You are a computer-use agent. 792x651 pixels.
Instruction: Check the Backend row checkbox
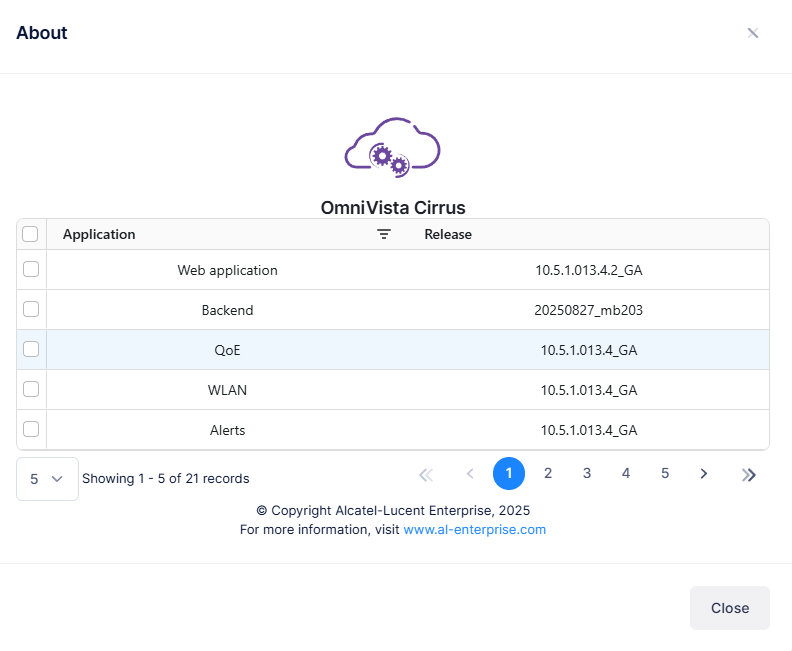point(31,309)
